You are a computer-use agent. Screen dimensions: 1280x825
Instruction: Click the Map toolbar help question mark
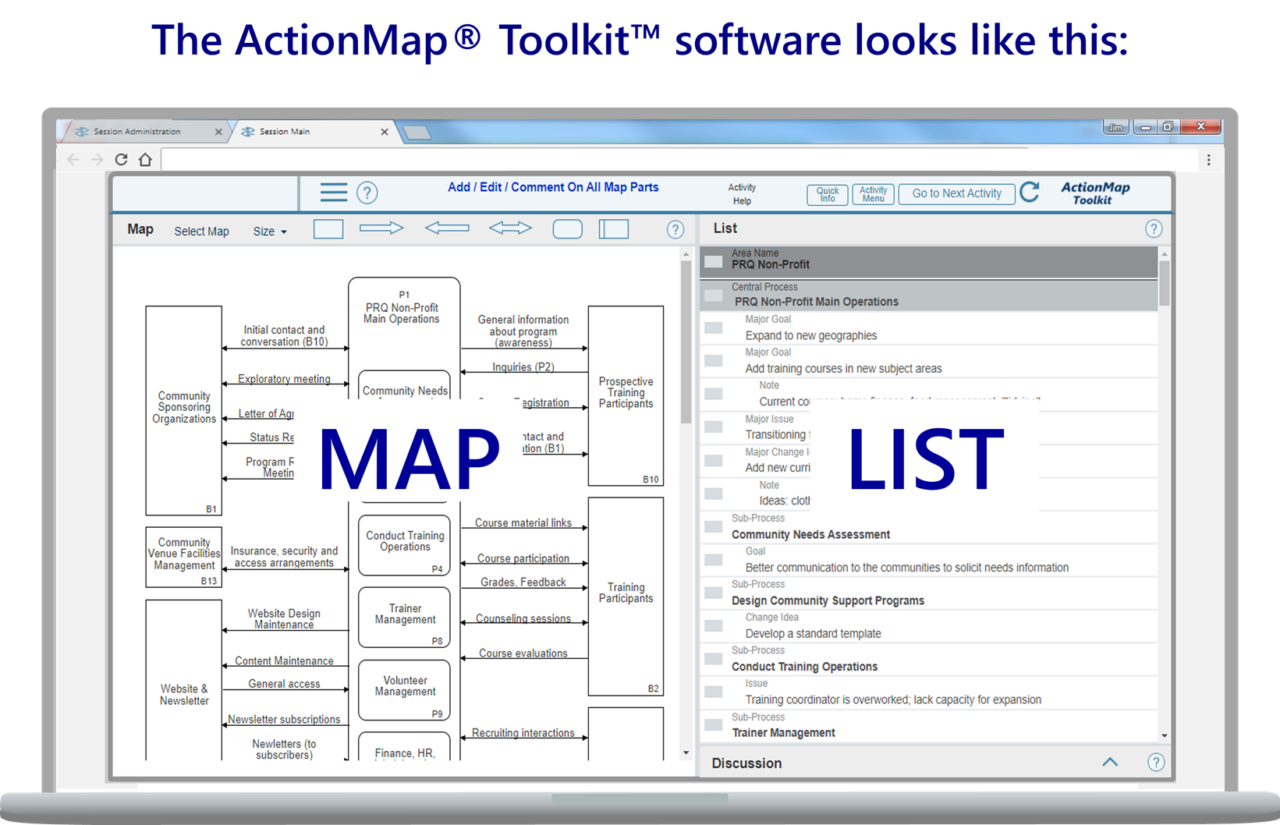tap(675, 229)
